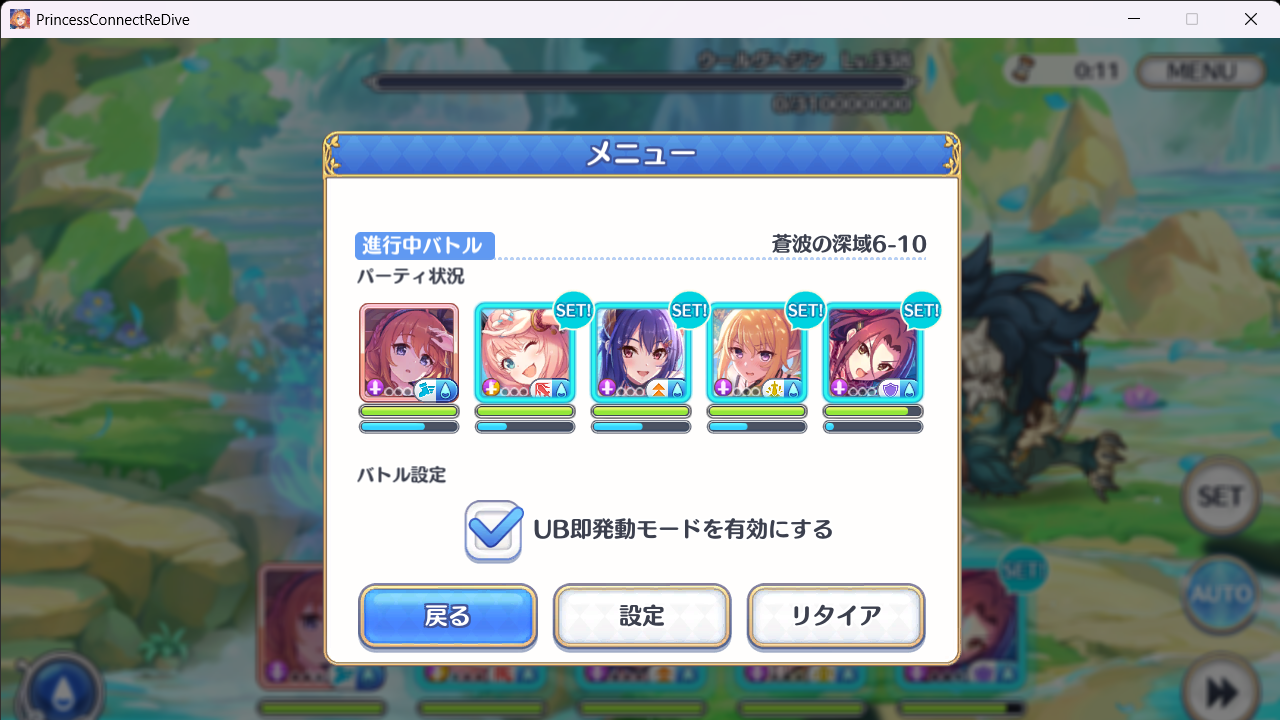Click the blurred MENU button top right
1280x720 pixels.
tap(1201, 72)
